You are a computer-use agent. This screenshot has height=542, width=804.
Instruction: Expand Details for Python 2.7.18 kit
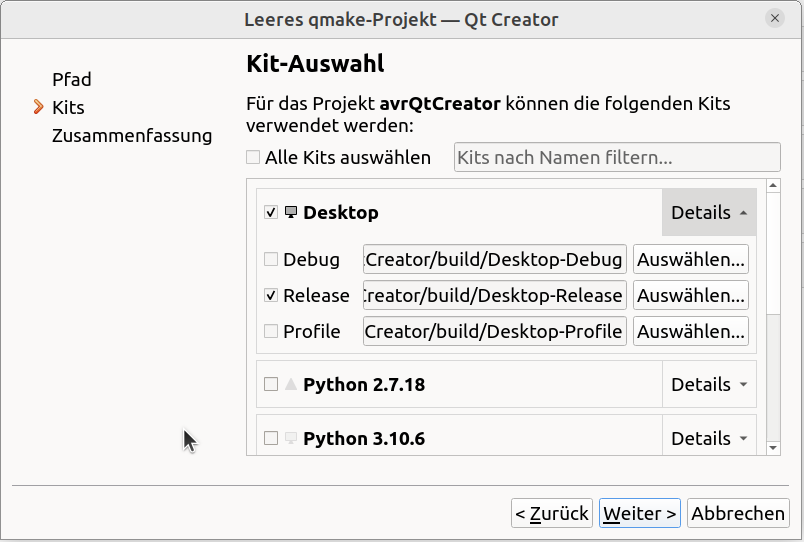(709, 384)
